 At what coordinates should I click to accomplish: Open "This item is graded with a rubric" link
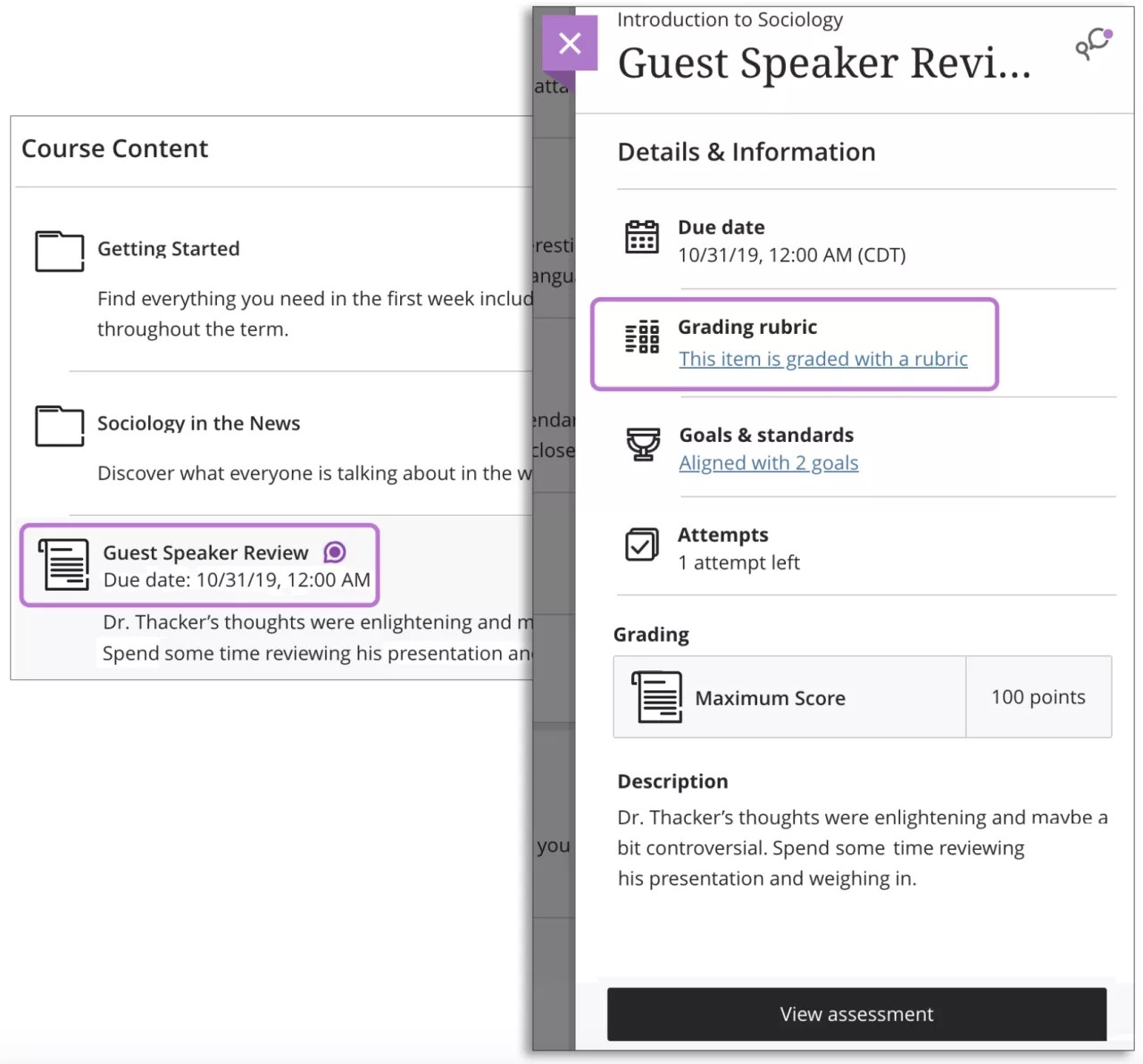point(822,359)
